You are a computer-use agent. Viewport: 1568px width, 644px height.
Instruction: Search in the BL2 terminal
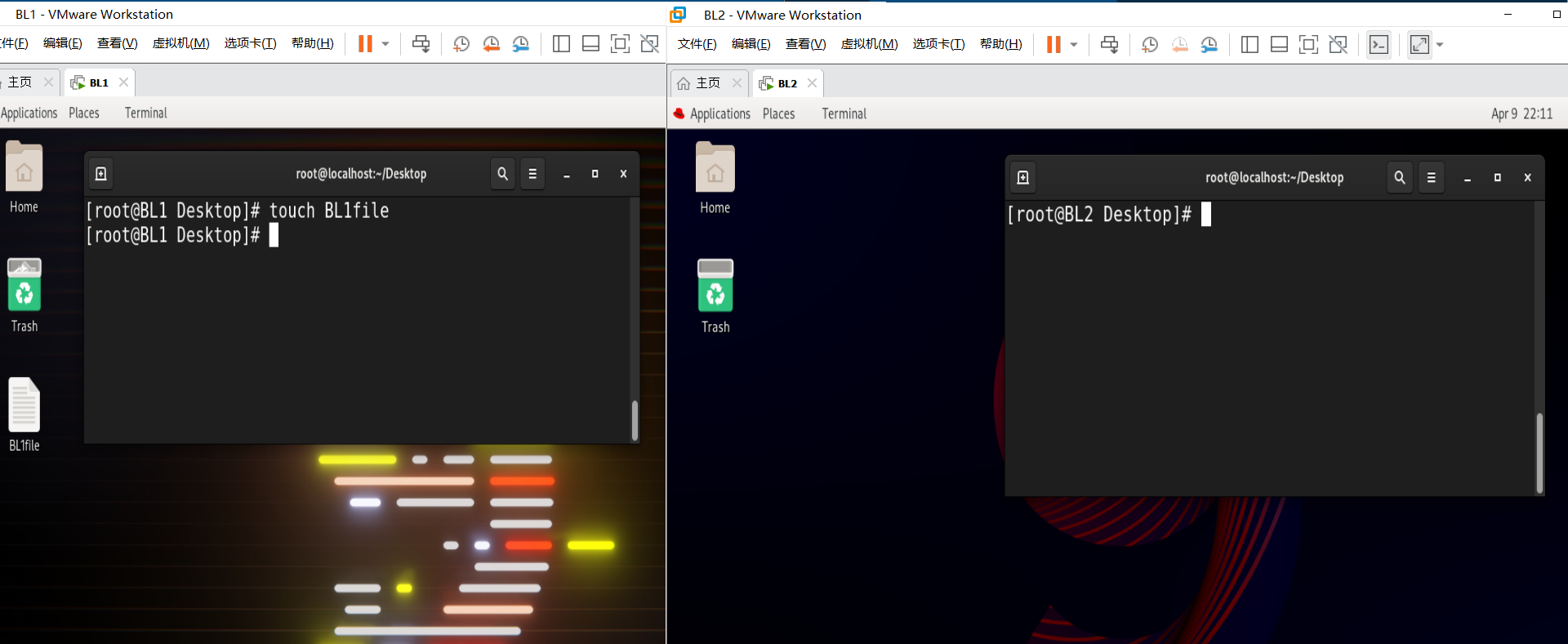(x=1400, y=177)
